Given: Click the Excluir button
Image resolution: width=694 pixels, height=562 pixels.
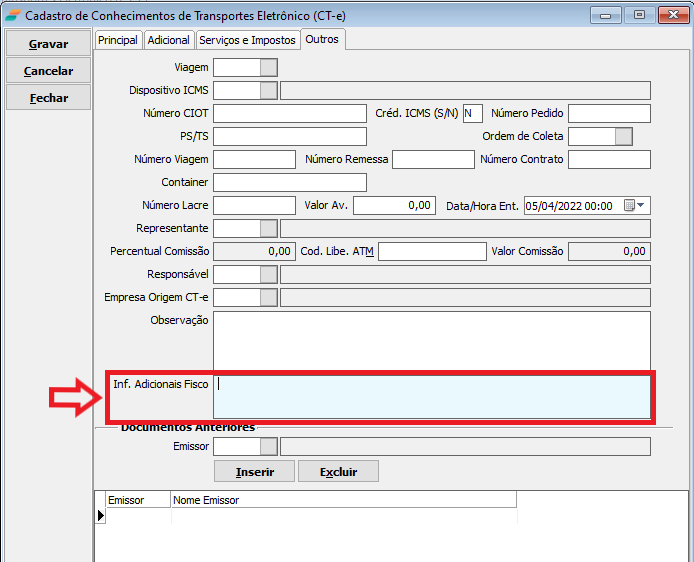Looking at the screenshot, I should tap(337, 471).
